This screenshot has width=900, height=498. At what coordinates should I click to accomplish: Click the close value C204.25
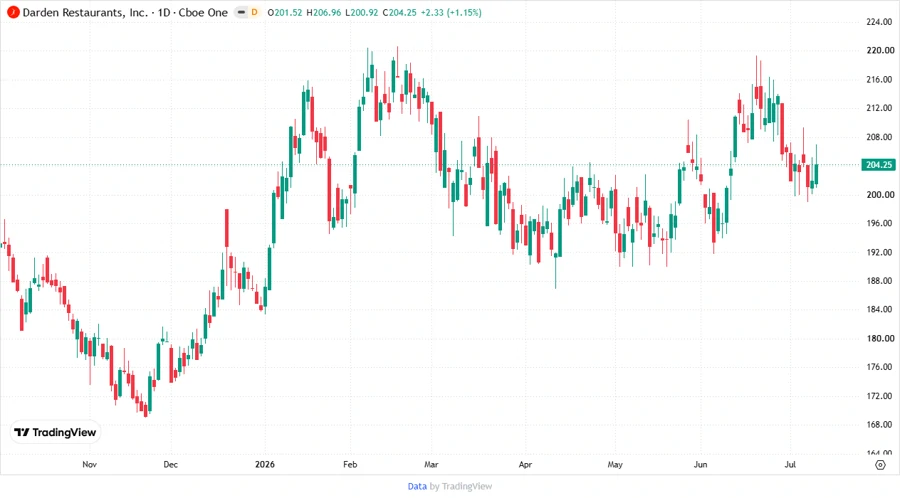click(399, 12)
